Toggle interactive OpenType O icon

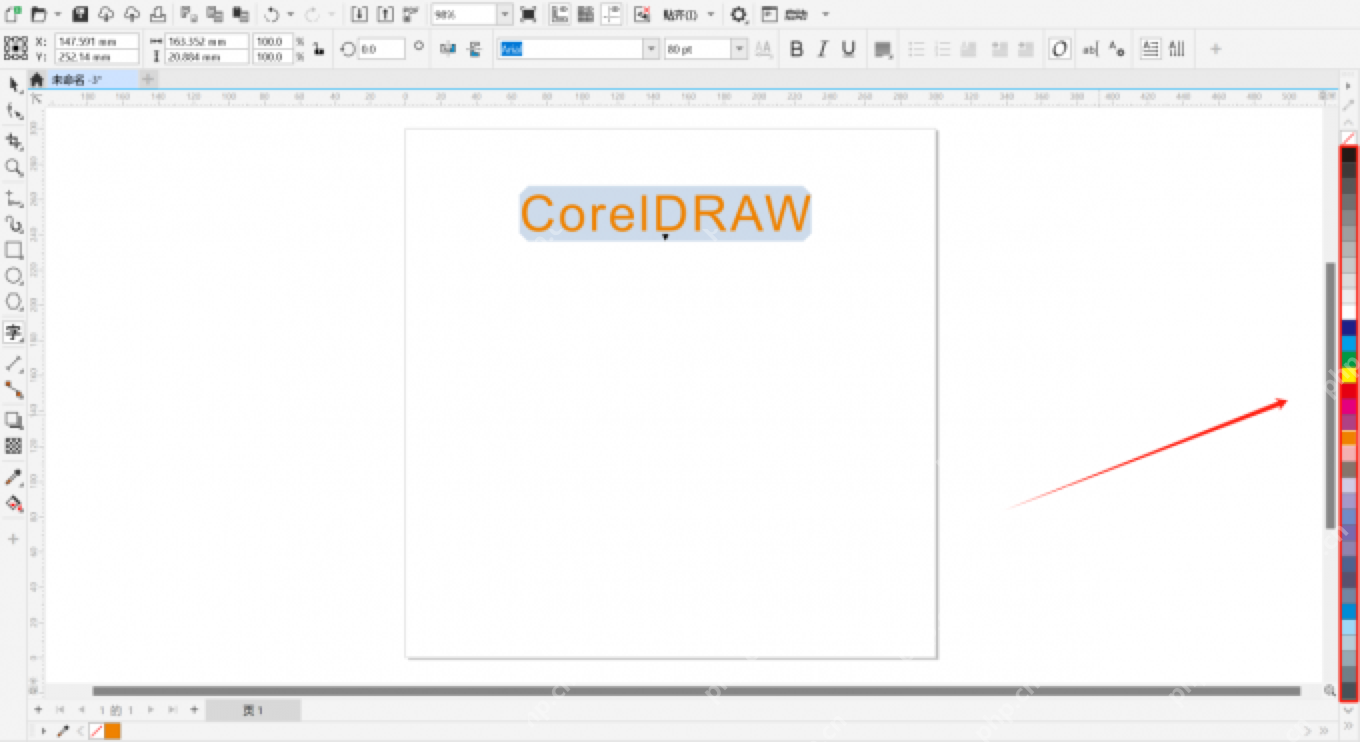[x=1059, y=49]
